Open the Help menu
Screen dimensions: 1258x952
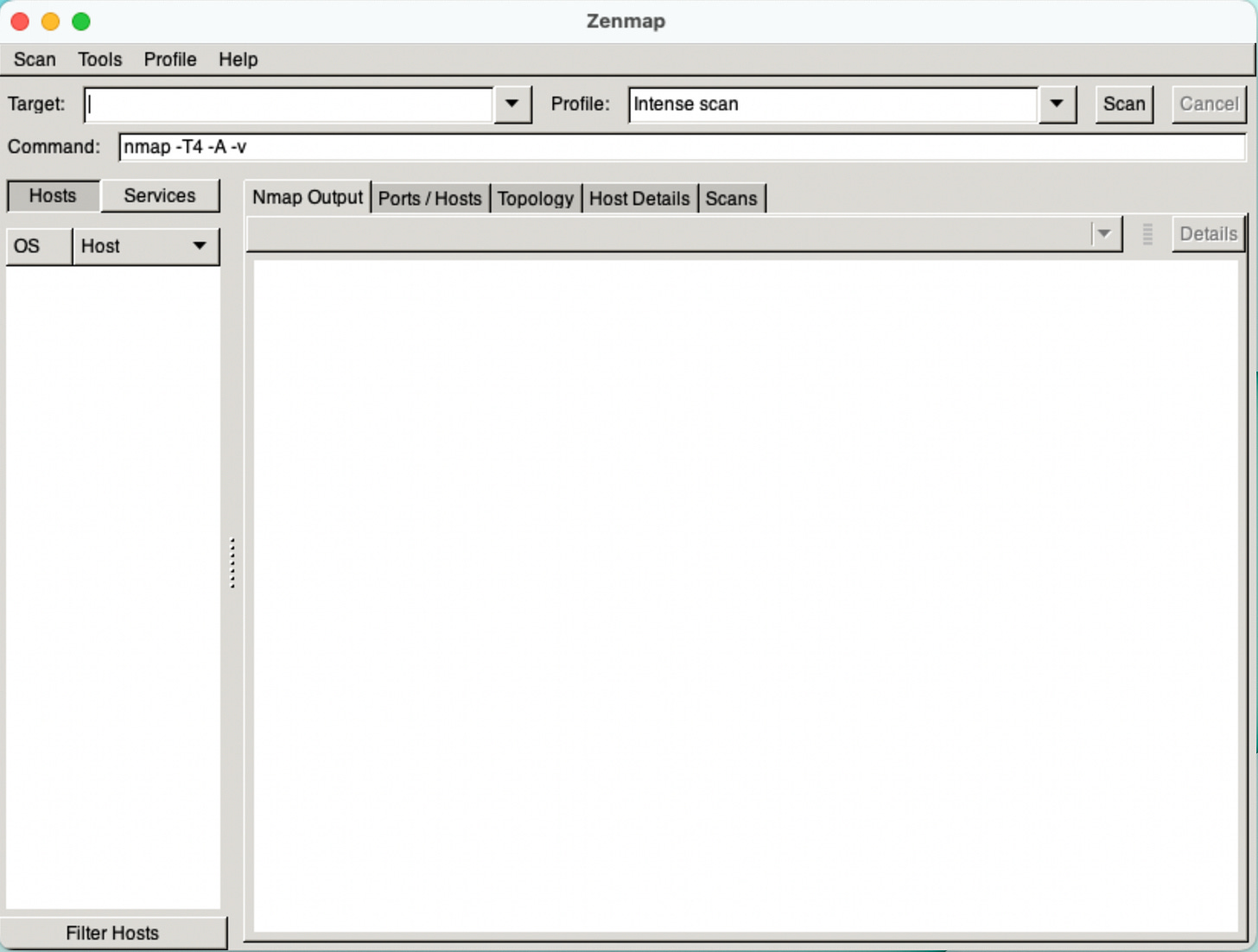(x=238, y=60)
